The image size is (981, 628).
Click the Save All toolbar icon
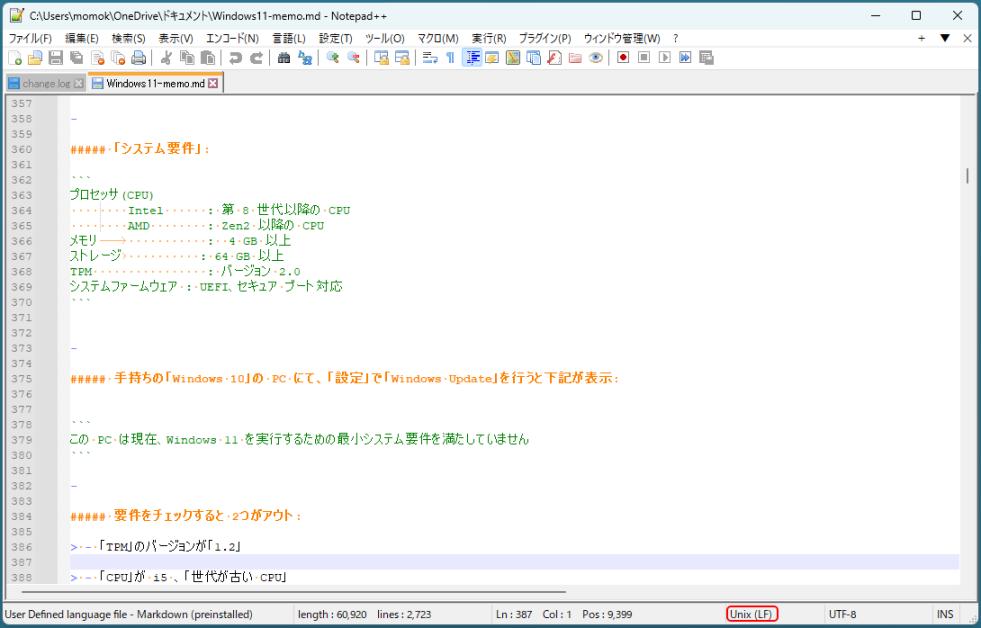click(76, 58)
